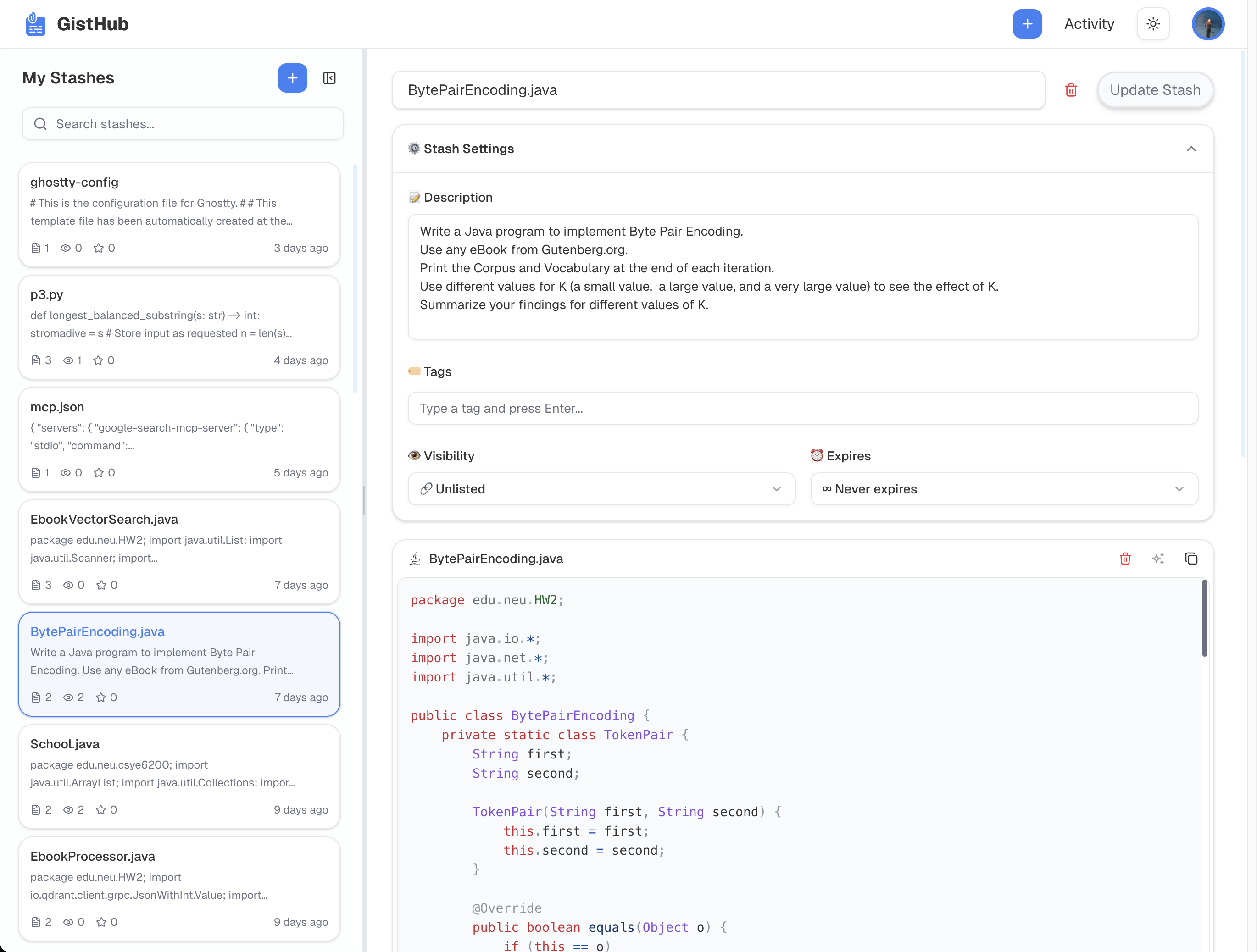Open the ghostty-config stash
1257x952 pixels.
coord(179,215)
